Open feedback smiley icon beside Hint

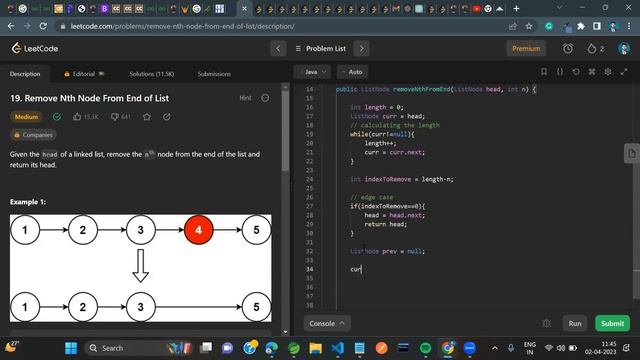pyautogui.click(x=265, y=98)
